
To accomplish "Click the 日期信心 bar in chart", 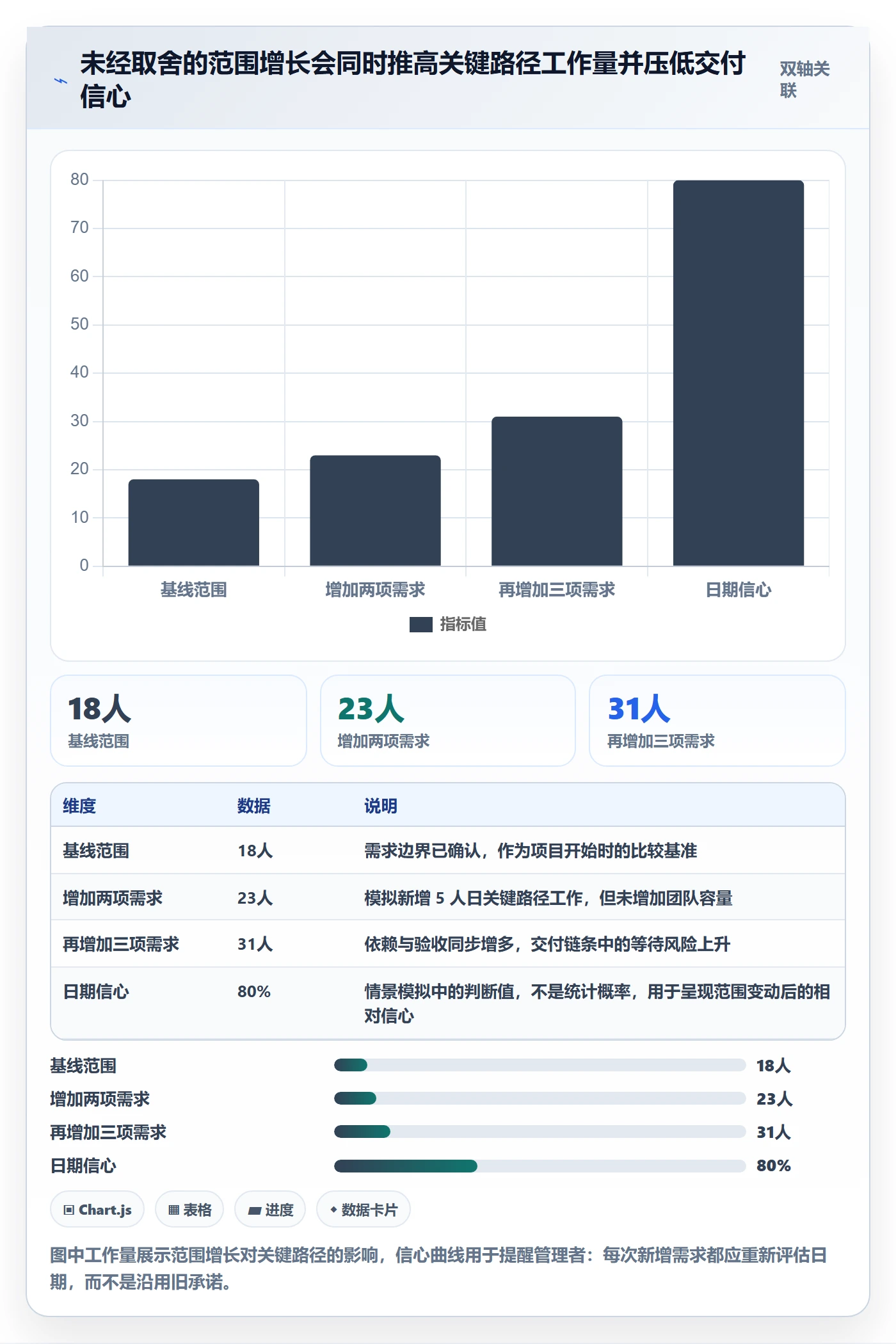I will click(739, 373).
